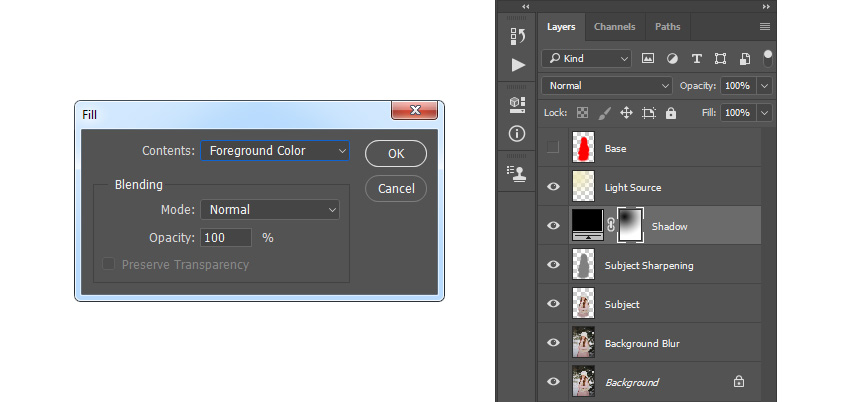Screen dimensions: 850x402
Task: Switch to the Paths tab
Action: 667,27
